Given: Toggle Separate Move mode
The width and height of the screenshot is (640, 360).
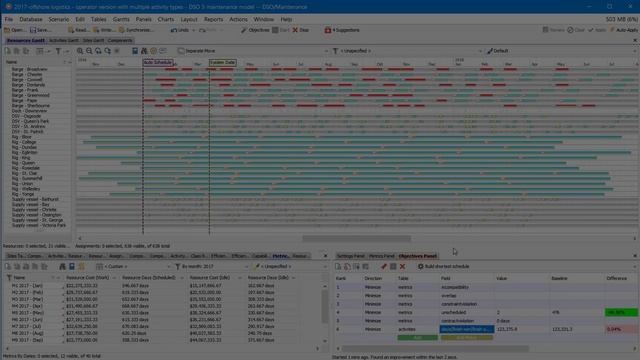Looking at the screenshot, I should [197, 51].
